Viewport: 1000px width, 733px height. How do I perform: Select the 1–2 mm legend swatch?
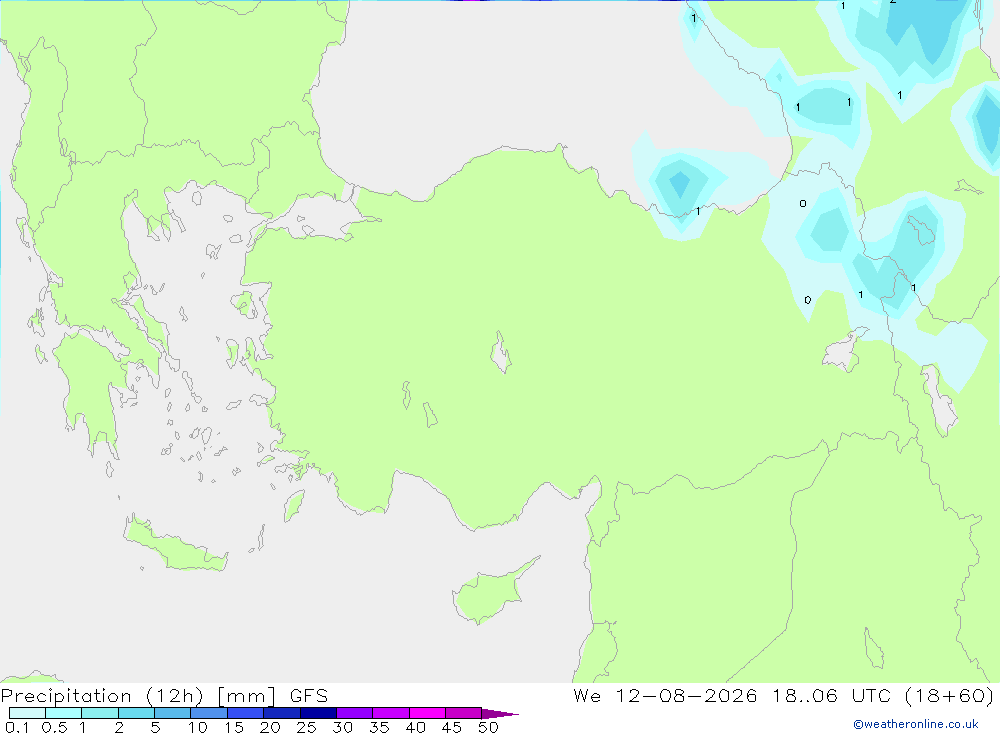[x=100, y=713]
